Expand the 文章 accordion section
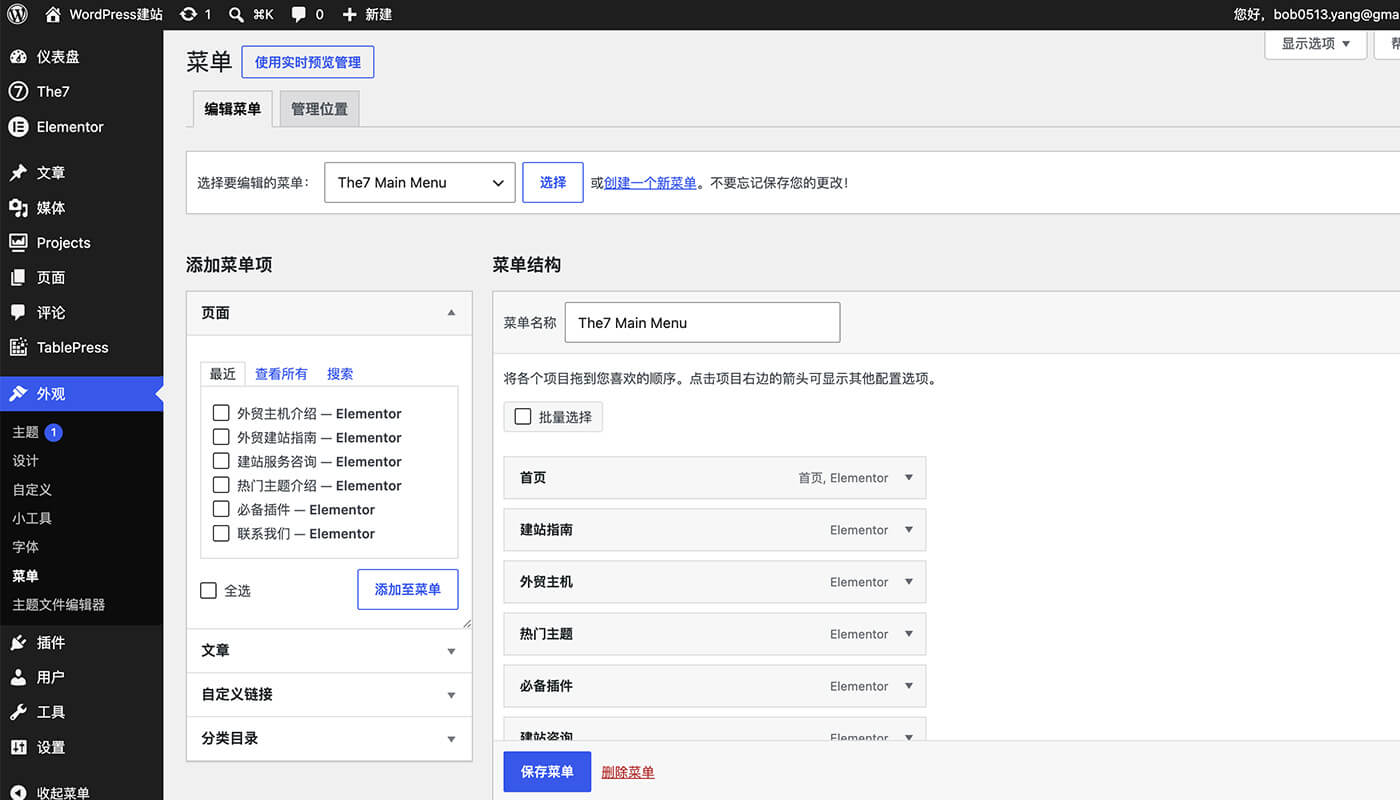 [329, 650]
